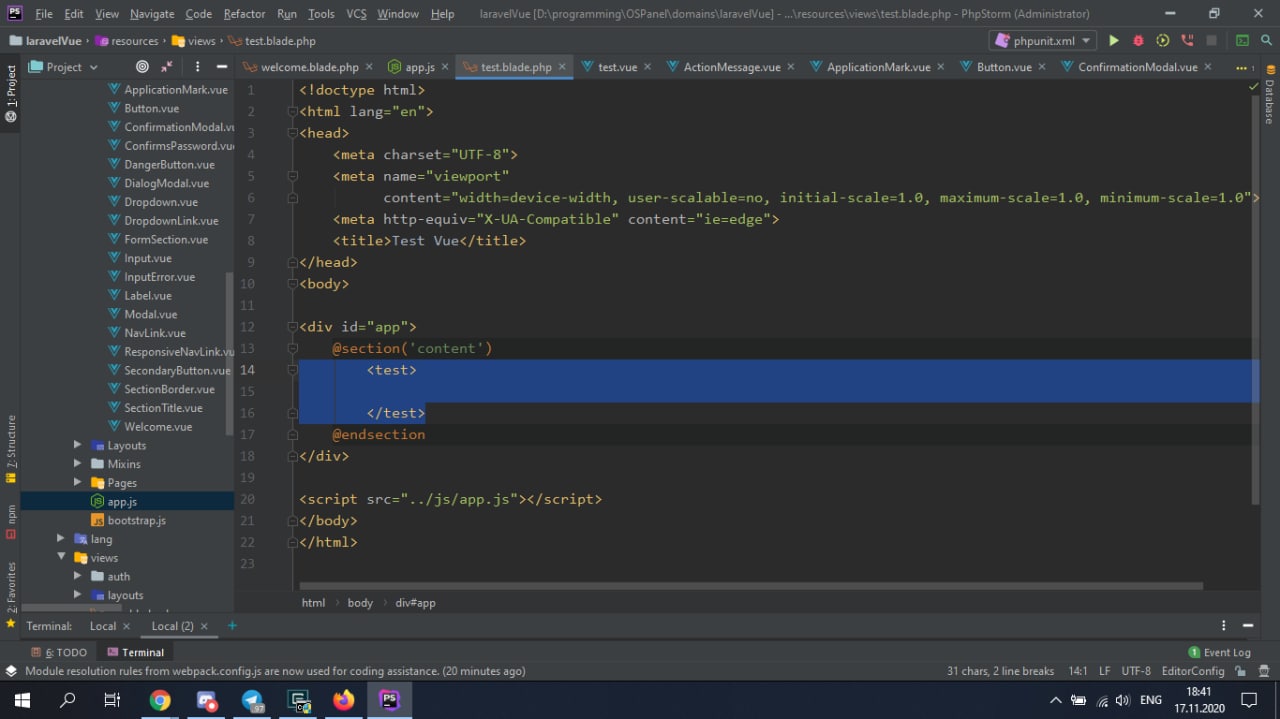Viewport: 1280px width, 719px height.
Task: Hide the Project tool window
Action: tap(222, 67)
